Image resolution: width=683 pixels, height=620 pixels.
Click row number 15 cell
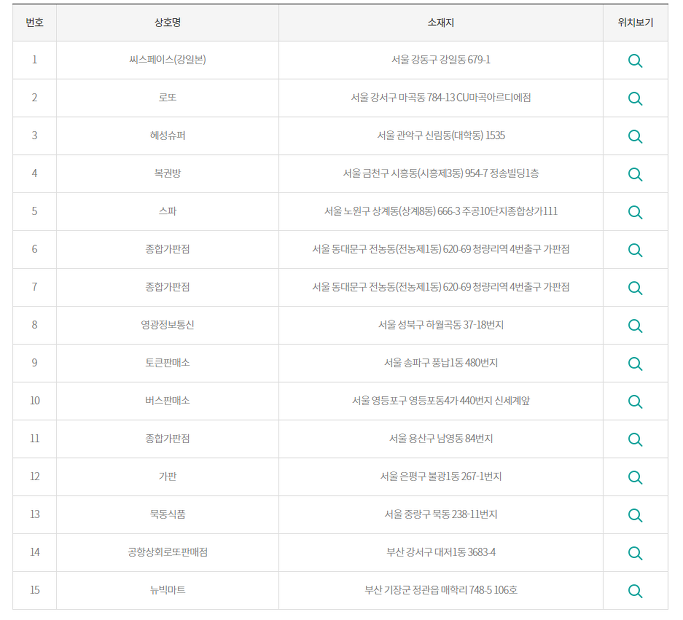[x=34, y=590]
